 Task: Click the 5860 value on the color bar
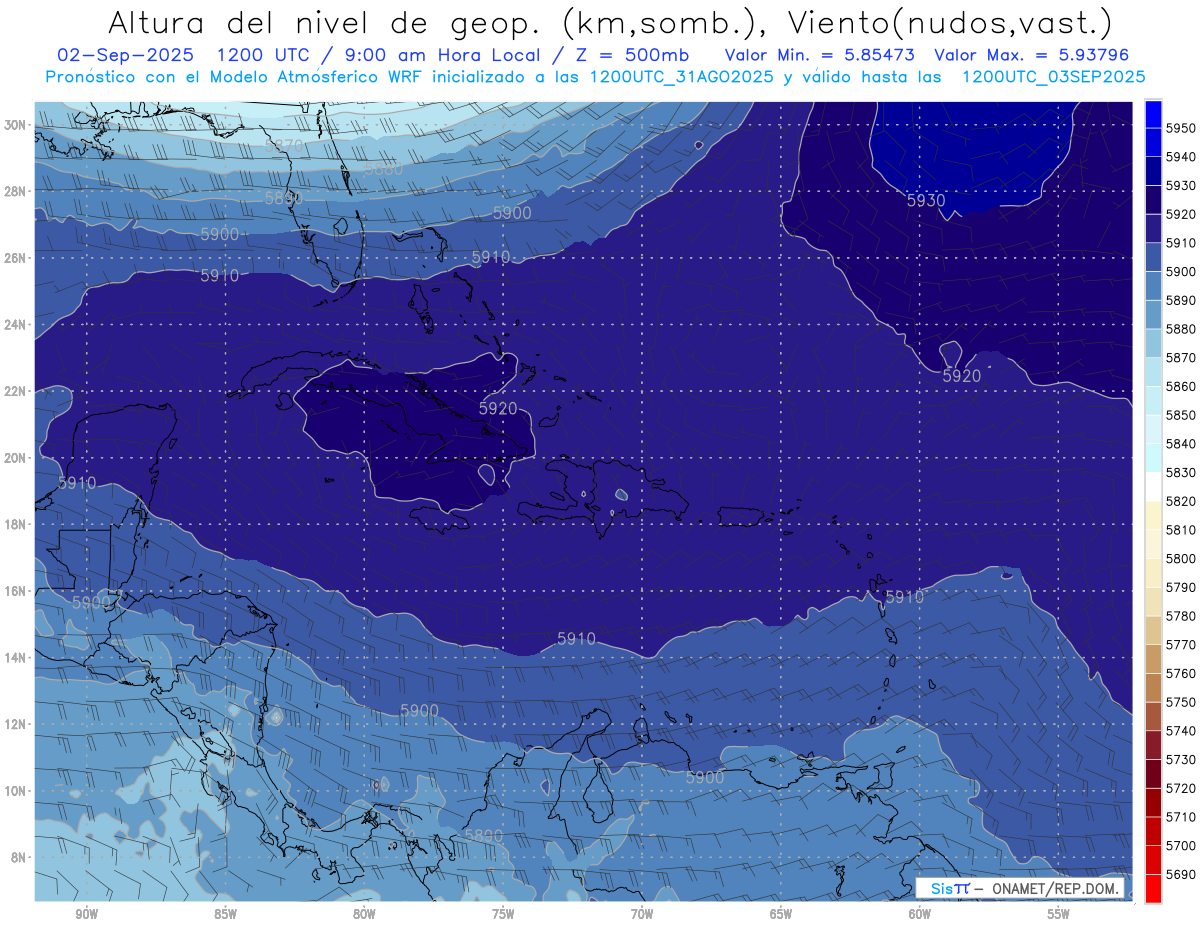click(x=1181, y=386)
